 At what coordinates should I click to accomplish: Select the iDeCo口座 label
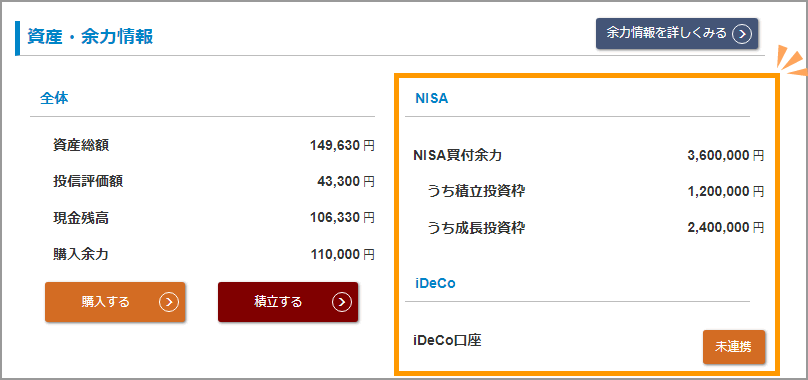point(447,341)
